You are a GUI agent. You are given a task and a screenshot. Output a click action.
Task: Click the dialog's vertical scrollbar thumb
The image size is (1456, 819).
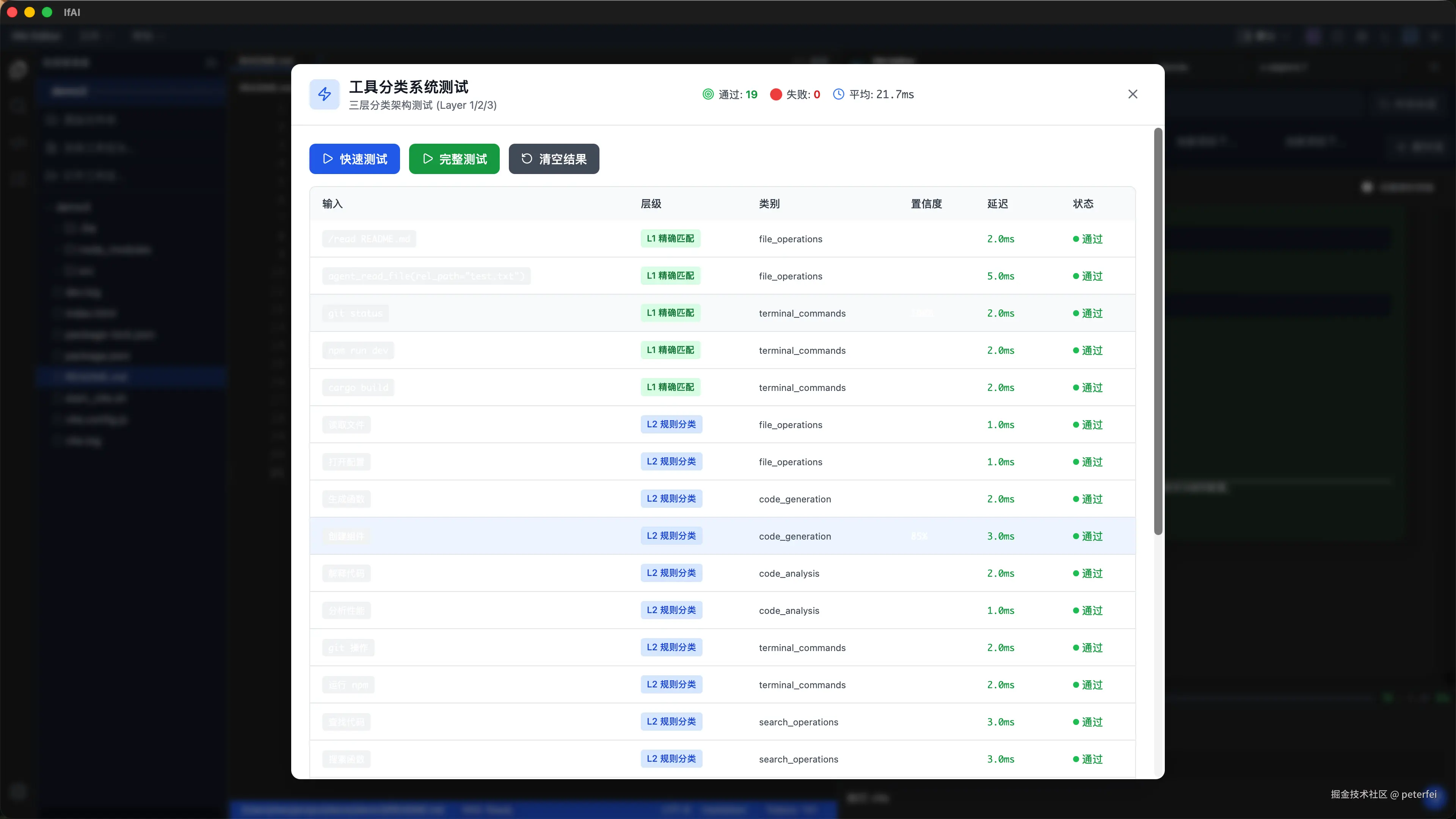[x=1158, y=331]
